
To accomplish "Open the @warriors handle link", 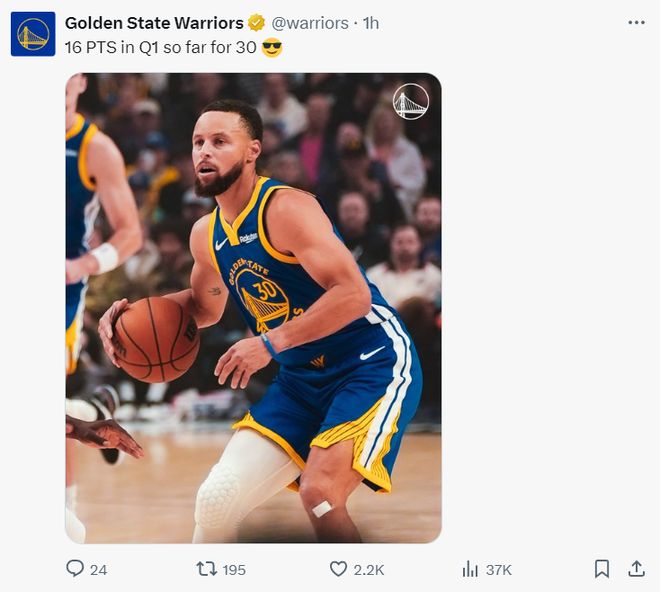I will pyautogui.click(x=310, y=23).
